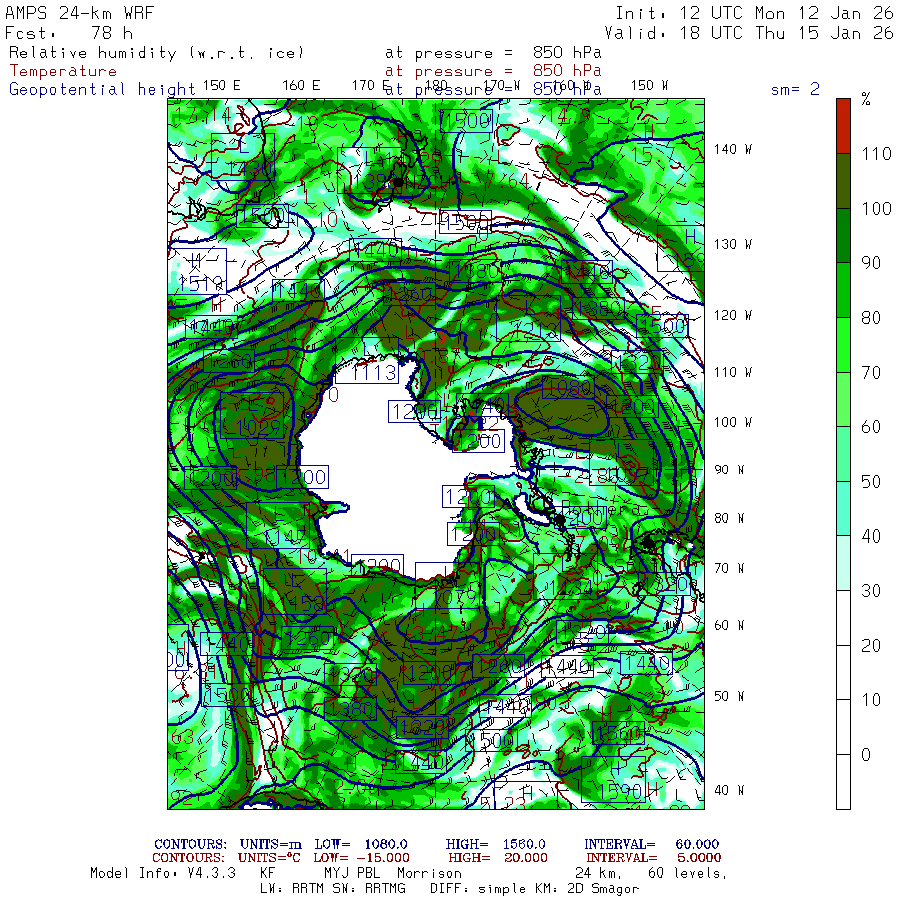Click the '100 W' longitude label
900x900 pixels.
[x=733, y=422]
